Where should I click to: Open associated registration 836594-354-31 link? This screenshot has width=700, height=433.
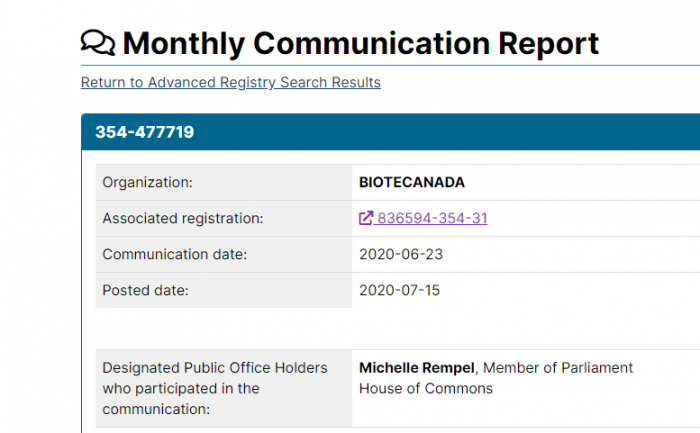pyautogui.click(x=423, y=218)
